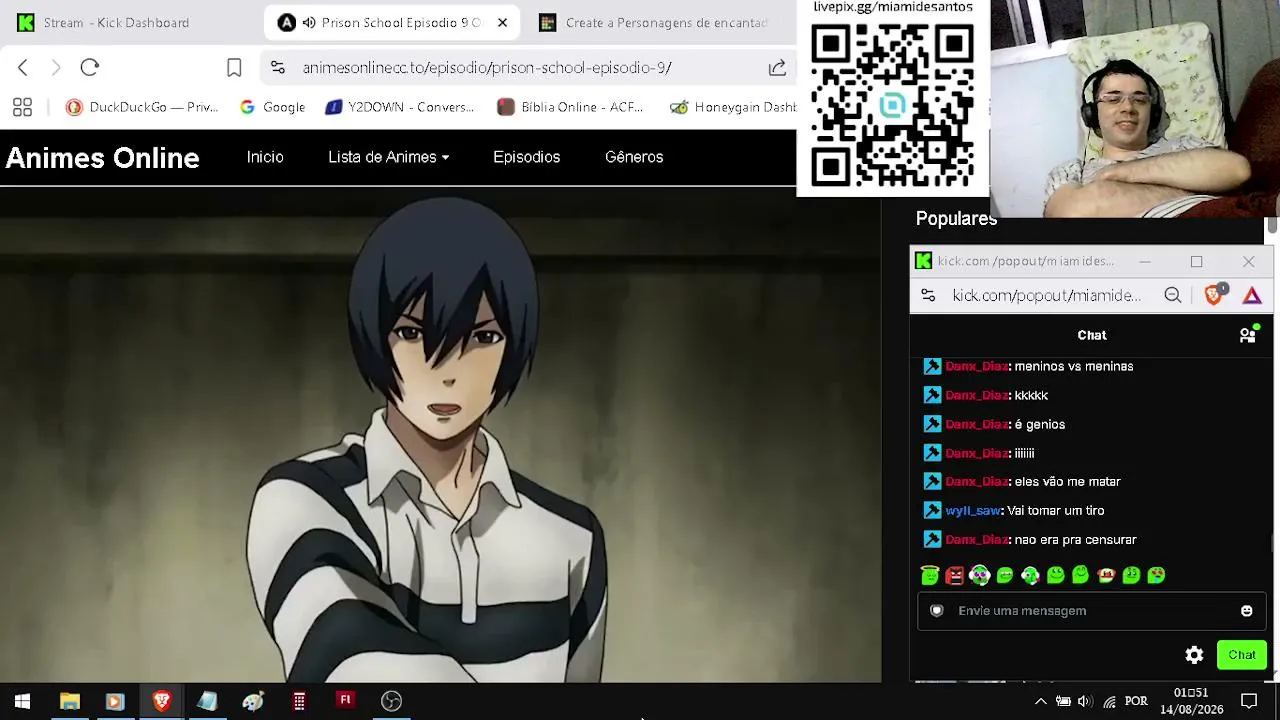The width and height of the screenshot is (1280, 720).
Task: Click Danx_Diaz on 'meninos vs meninas' message
Action: tap(976, 366)
